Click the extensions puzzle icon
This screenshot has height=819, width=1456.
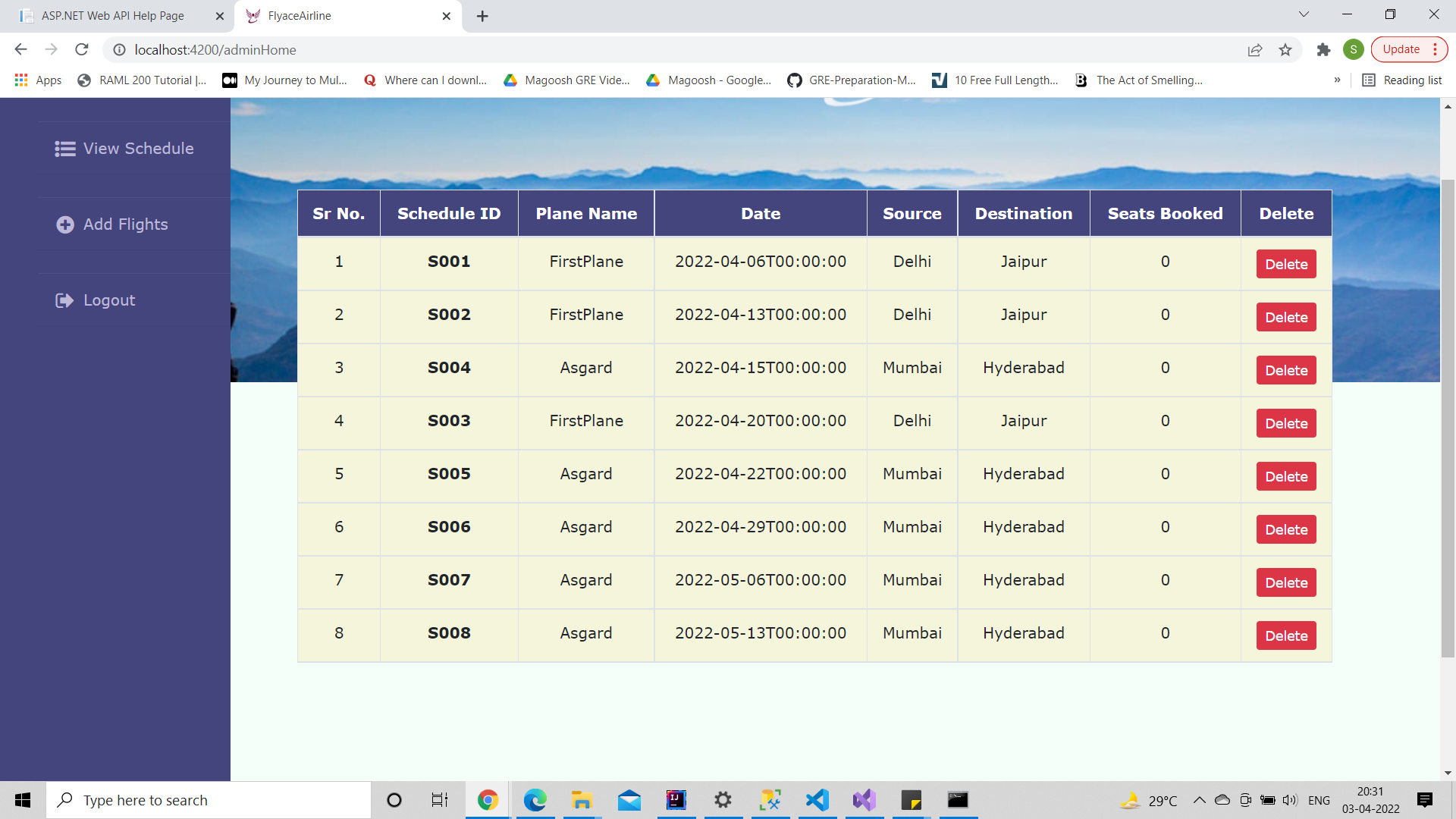point(1323,49)
